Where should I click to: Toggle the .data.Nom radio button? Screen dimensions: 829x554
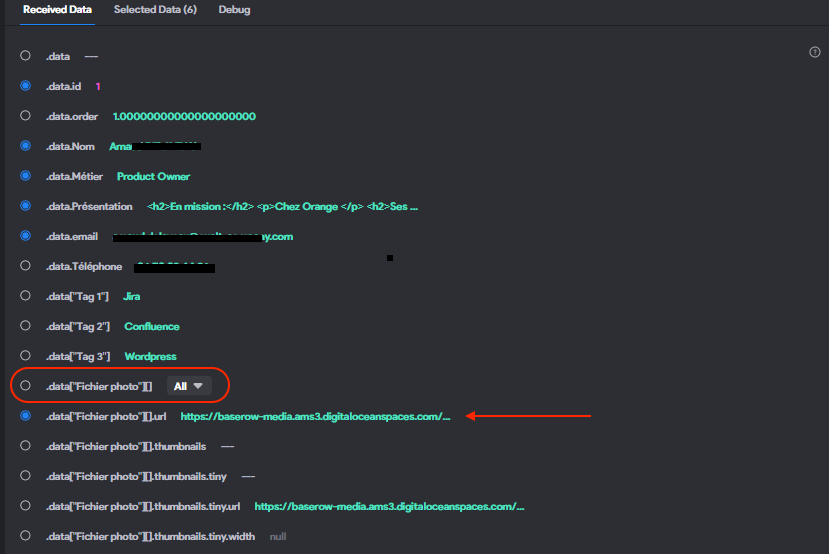(25, 146)
